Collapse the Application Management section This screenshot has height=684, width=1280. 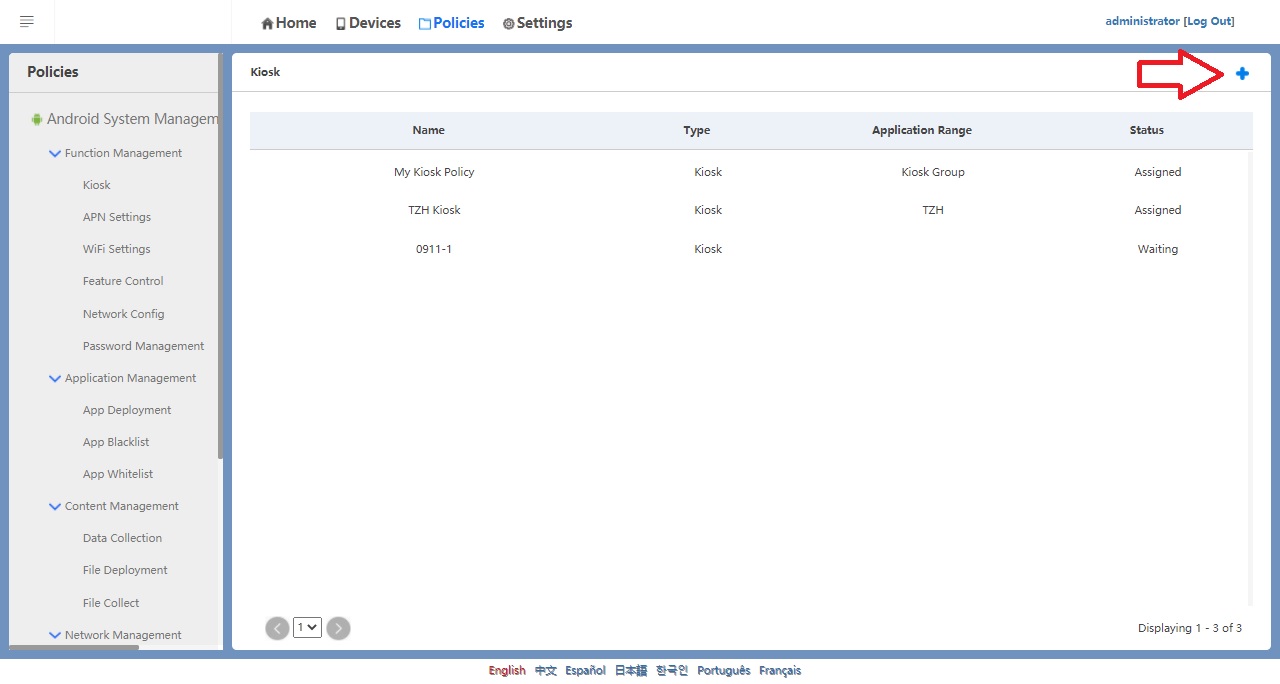[55, 379]
